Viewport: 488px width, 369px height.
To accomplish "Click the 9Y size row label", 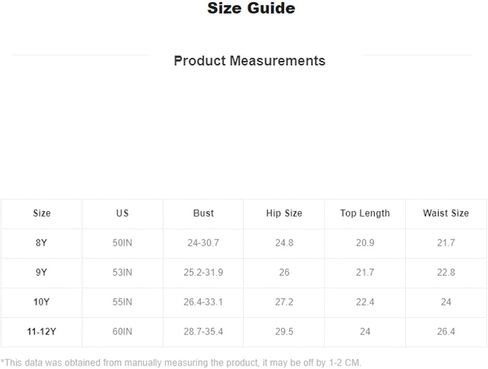I will pos(41,272).
